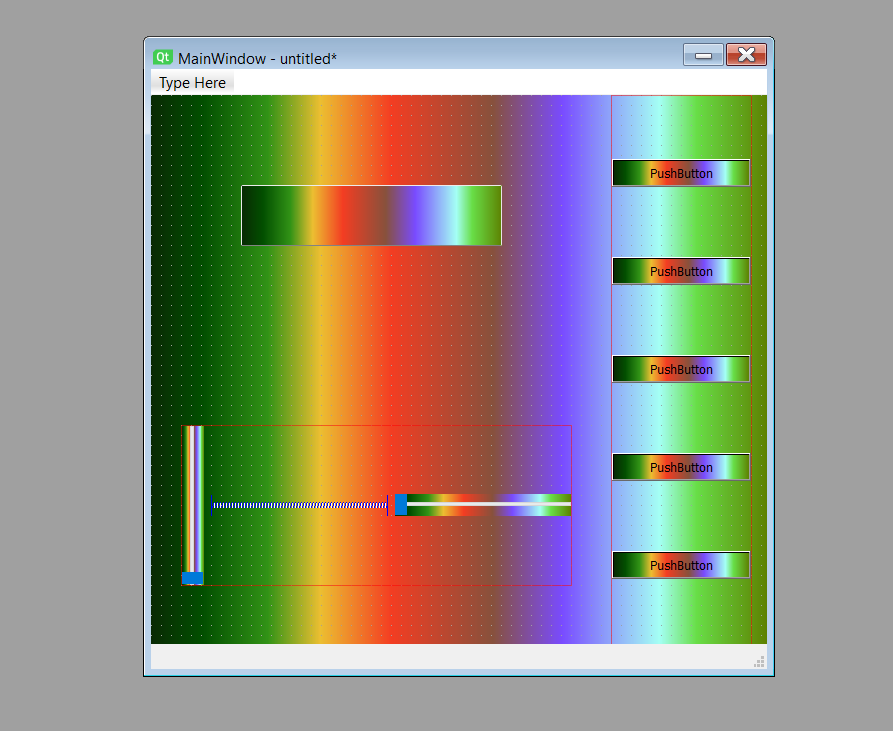Click the fourth PushButton from the top
This screenshot has width=893, height=731.
pyautogui.click(x=681, y=467)
